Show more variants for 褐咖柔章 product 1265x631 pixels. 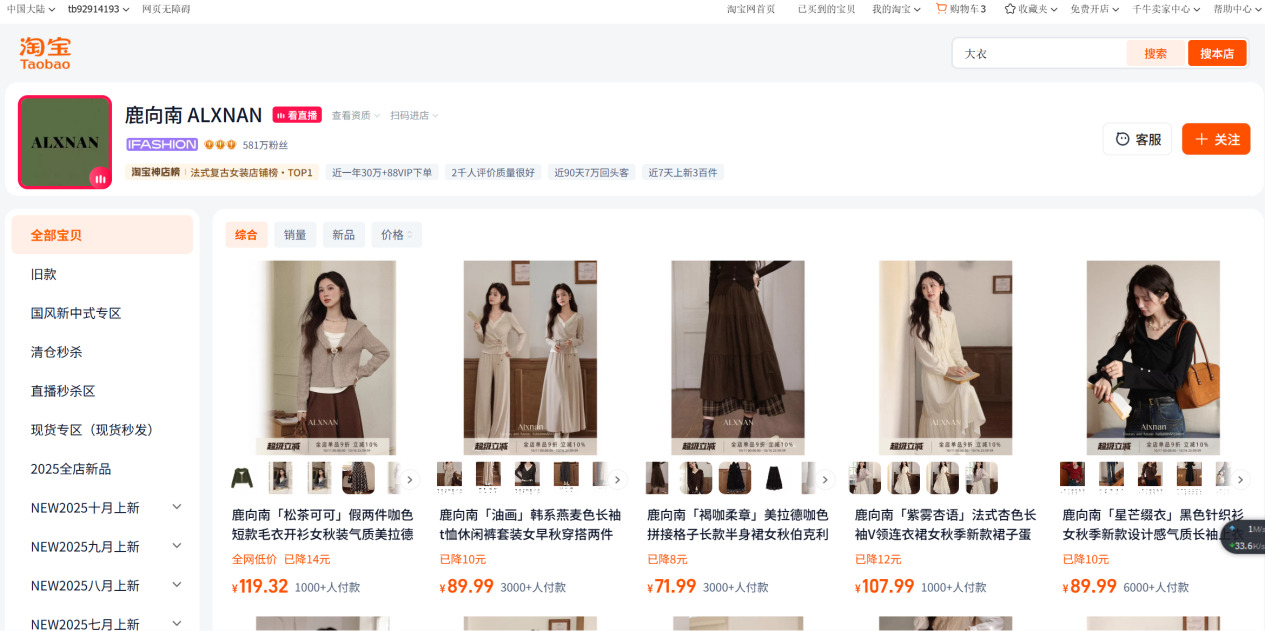(x=825, y=480)
